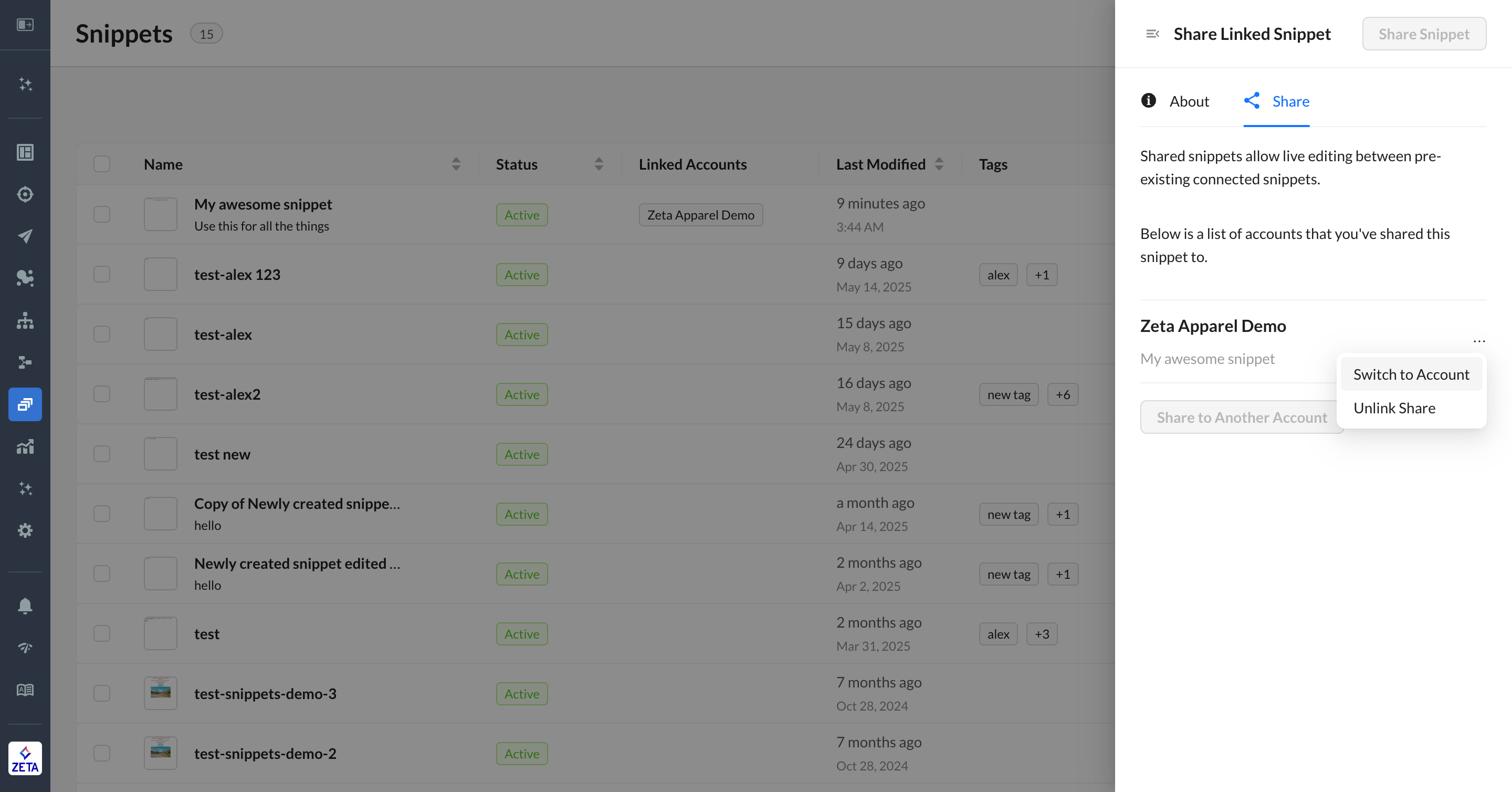The height and width of the screenshot is (792, 1512).
Task: Click the book documentation icon in sidebar
Action: [x=25, y=690]
